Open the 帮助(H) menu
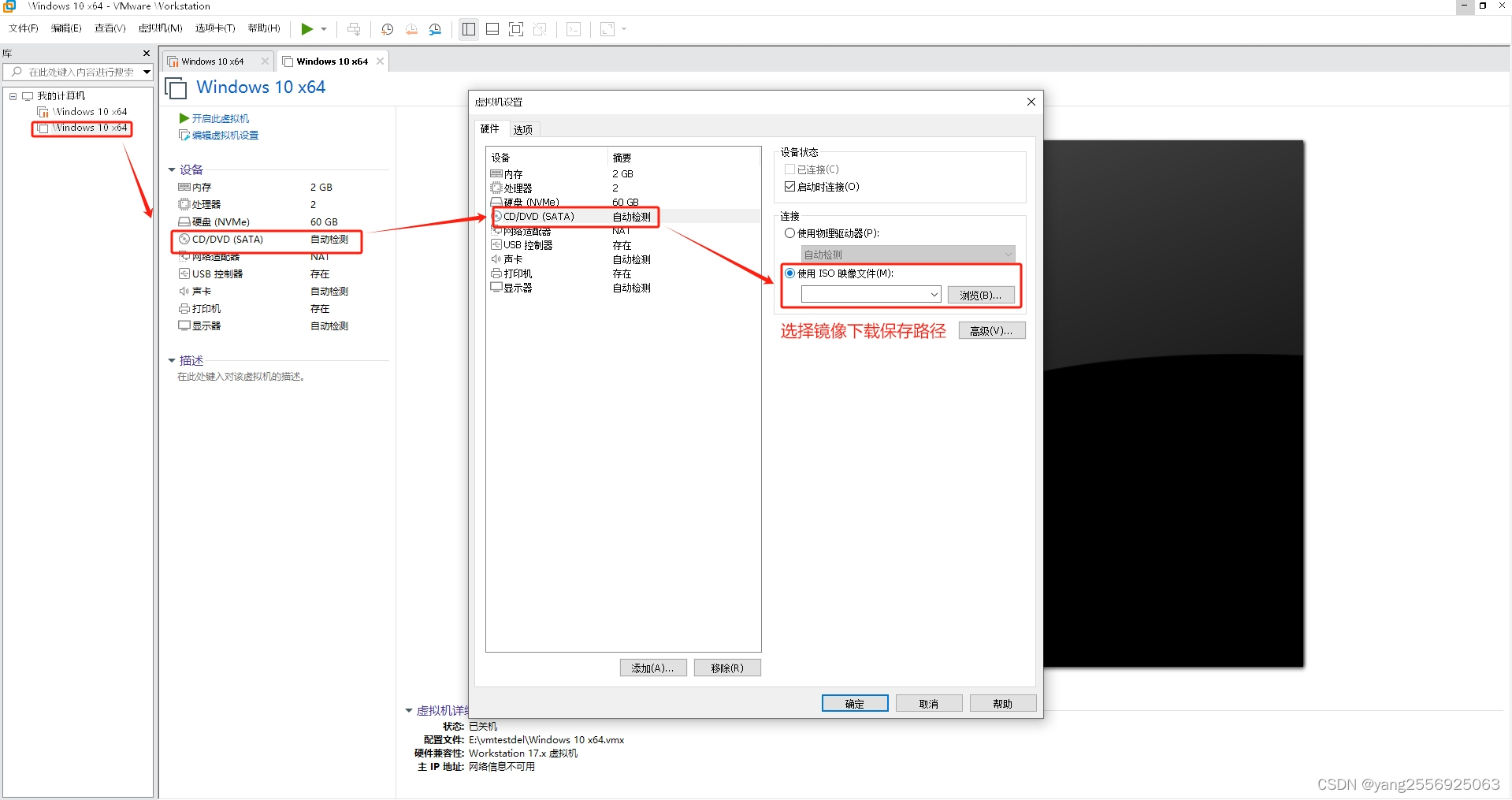This screenshot has height=800, width=1512. coord(264,28)
